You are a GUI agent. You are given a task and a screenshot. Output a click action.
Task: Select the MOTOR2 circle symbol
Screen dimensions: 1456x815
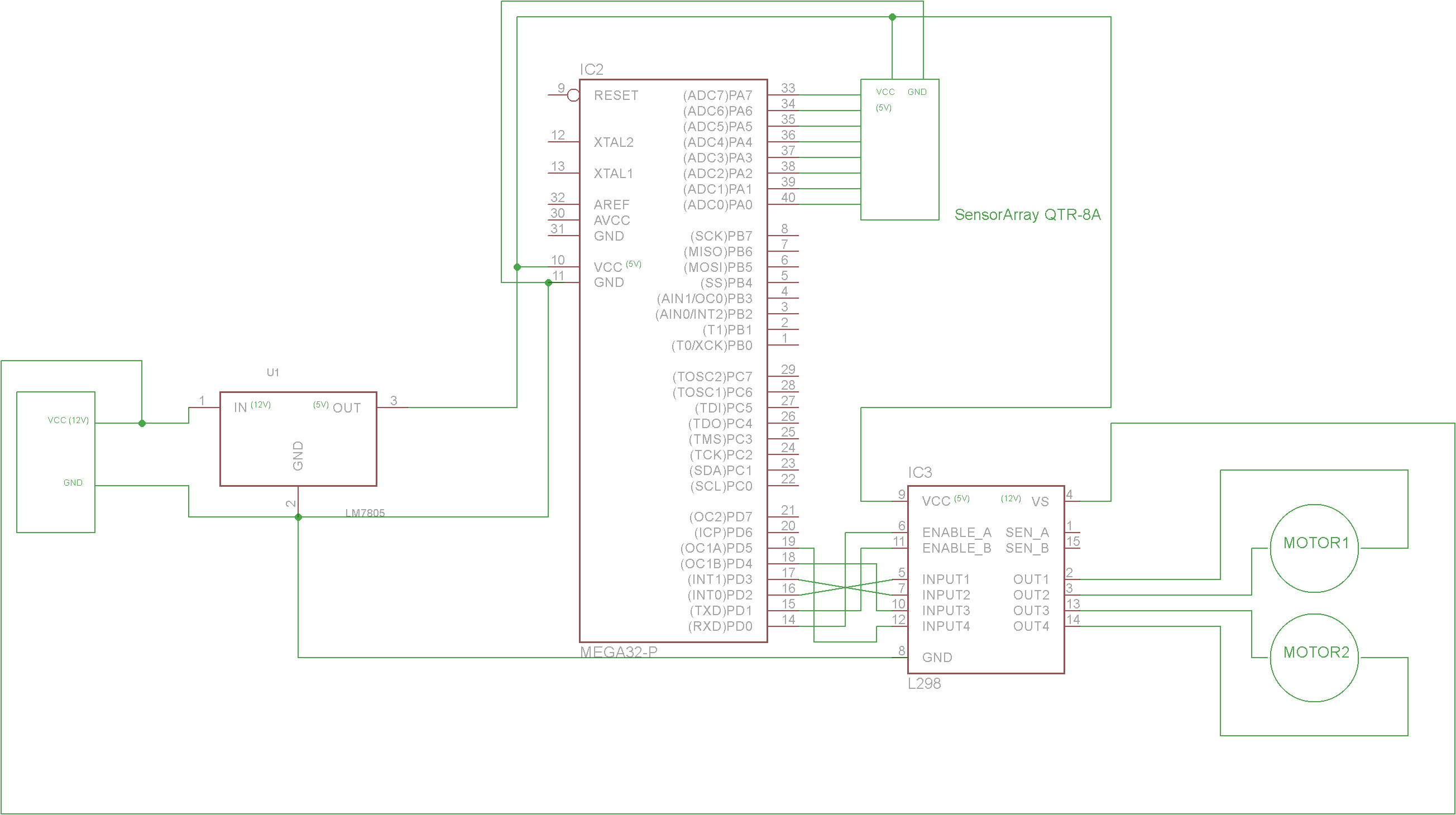[x=1314, y=658]
